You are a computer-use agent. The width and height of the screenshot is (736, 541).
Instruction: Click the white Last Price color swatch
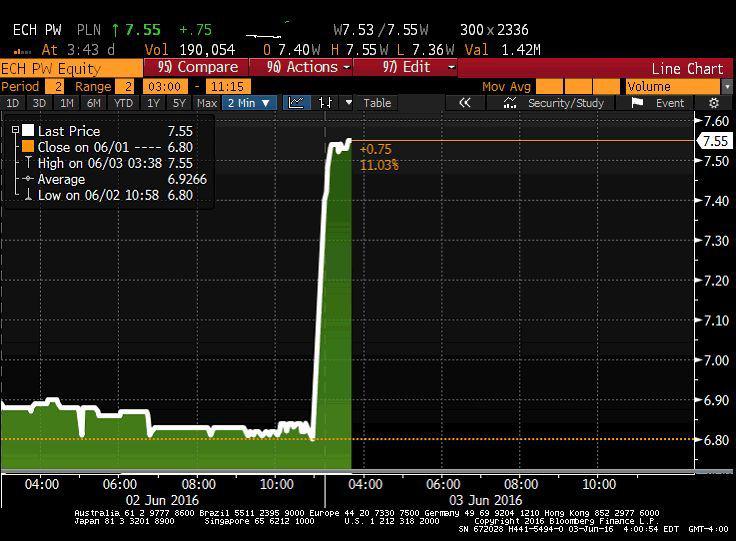[x=28, y=131]
